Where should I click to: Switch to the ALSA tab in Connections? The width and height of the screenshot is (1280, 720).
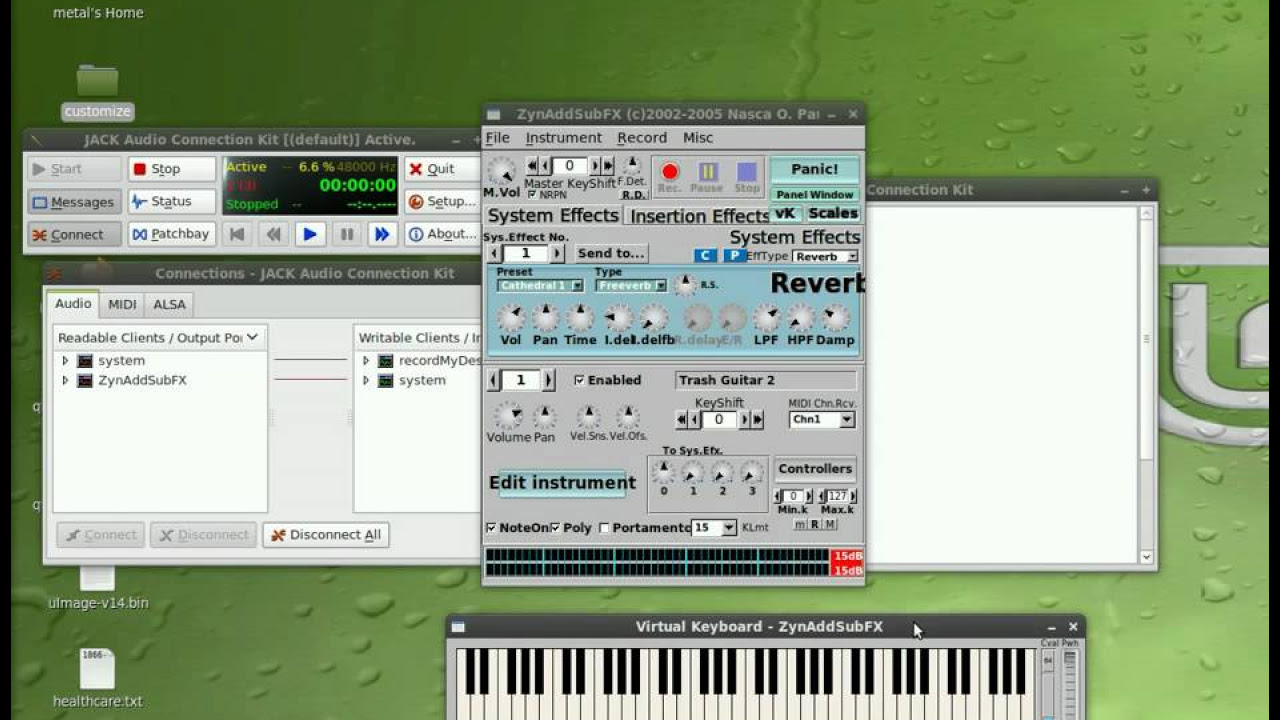(169, 304)
